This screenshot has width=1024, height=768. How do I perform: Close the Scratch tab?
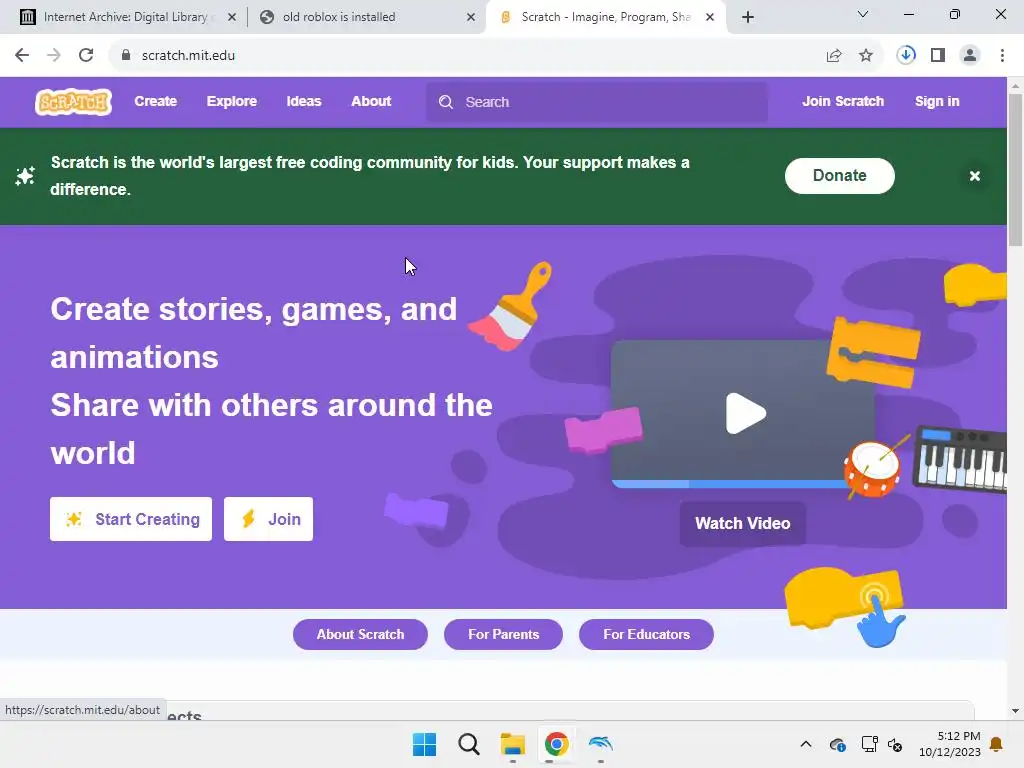[710, 18]
